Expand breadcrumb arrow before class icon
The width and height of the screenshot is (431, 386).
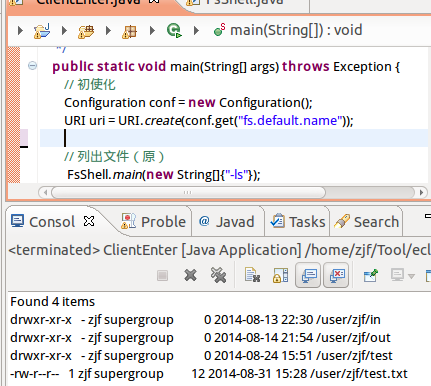152,31
